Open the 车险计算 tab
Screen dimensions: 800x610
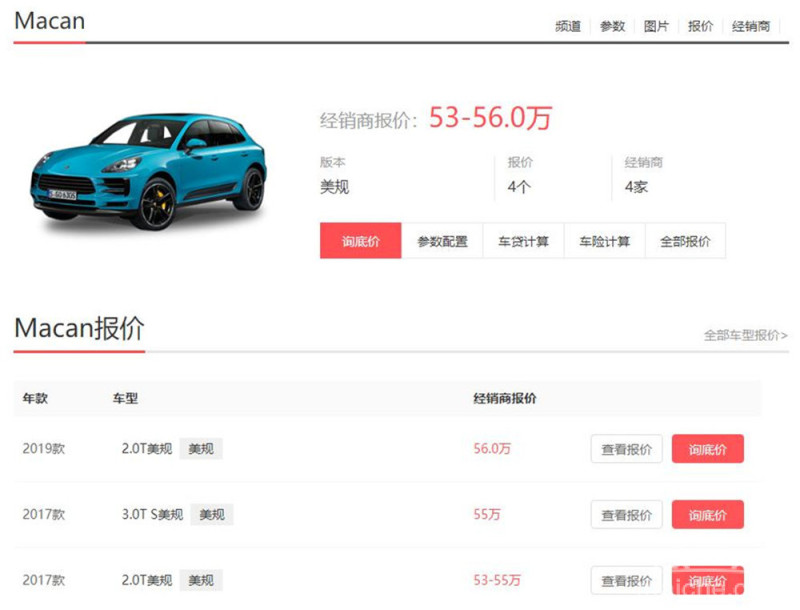click(x=604, y=241)
